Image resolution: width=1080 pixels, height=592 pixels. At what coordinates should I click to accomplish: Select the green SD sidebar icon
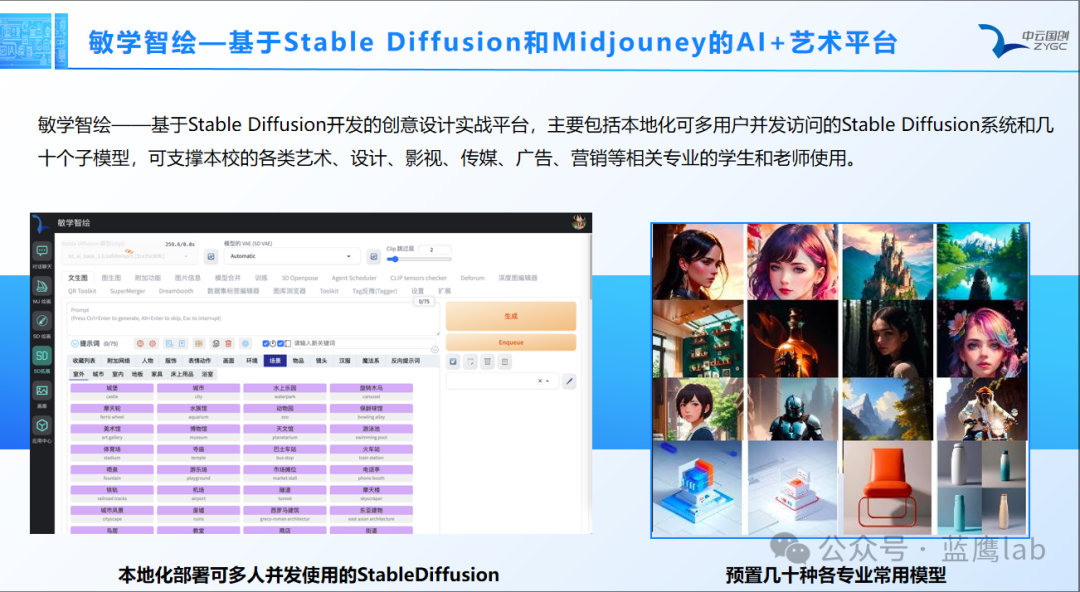42,356
